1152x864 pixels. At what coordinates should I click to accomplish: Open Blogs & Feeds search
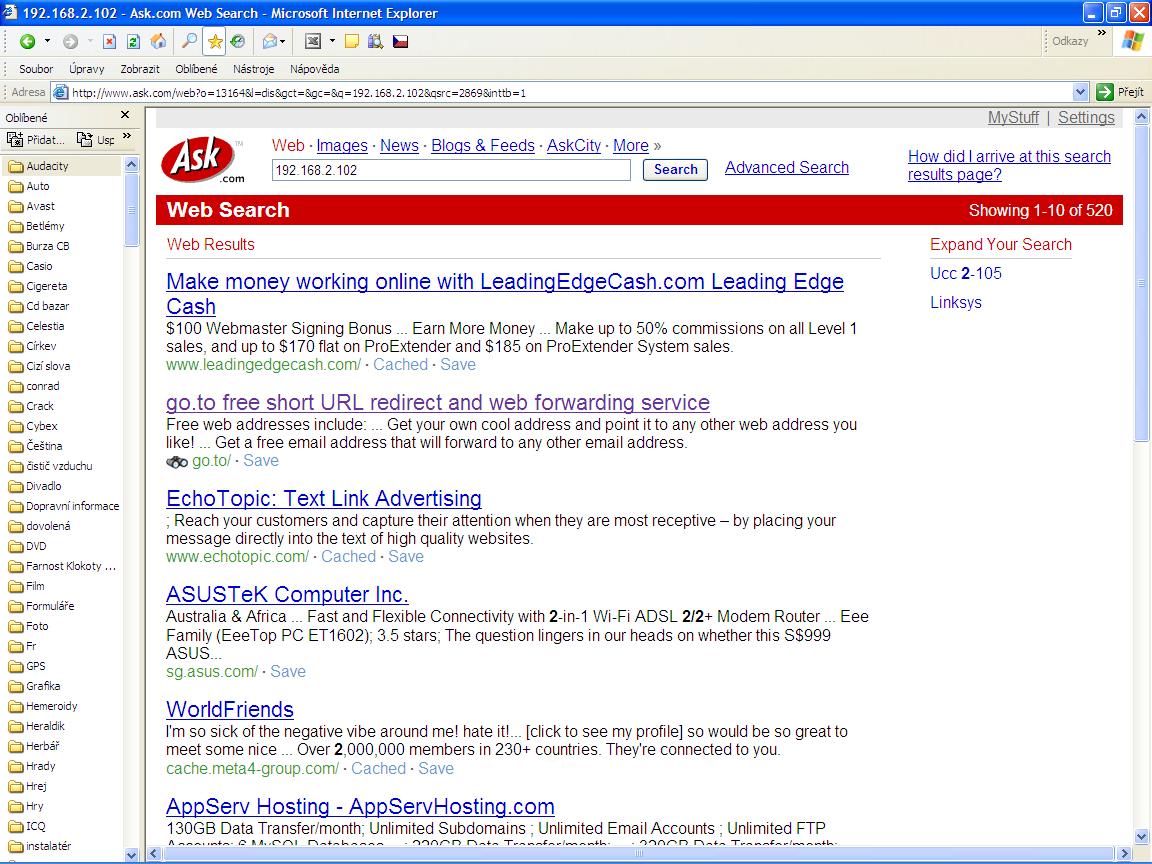point(483,145)
